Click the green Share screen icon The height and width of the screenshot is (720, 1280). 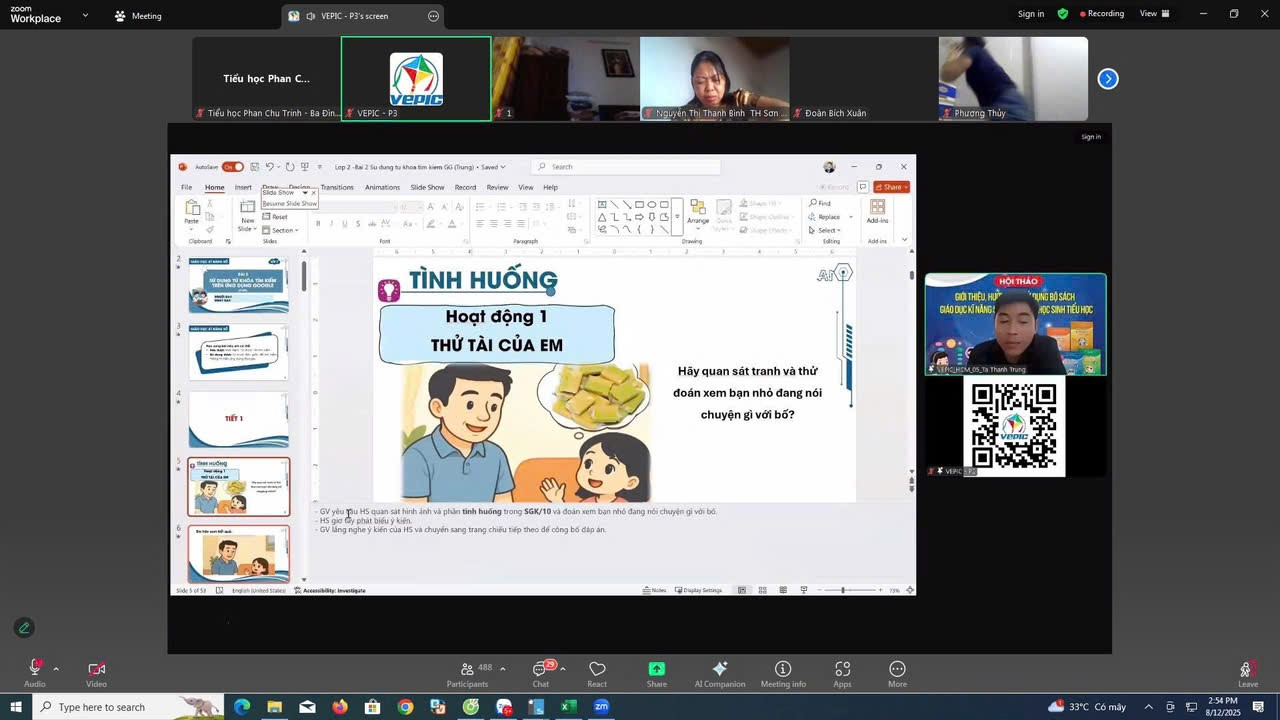point(656,670)
